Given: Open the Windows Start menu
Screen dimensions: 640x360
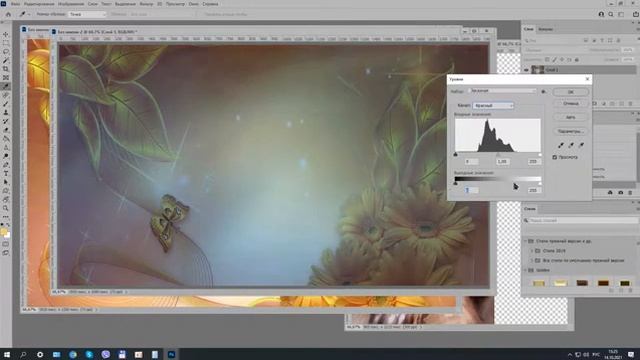Looking at the screenshot, I should [x=7, y=354].
